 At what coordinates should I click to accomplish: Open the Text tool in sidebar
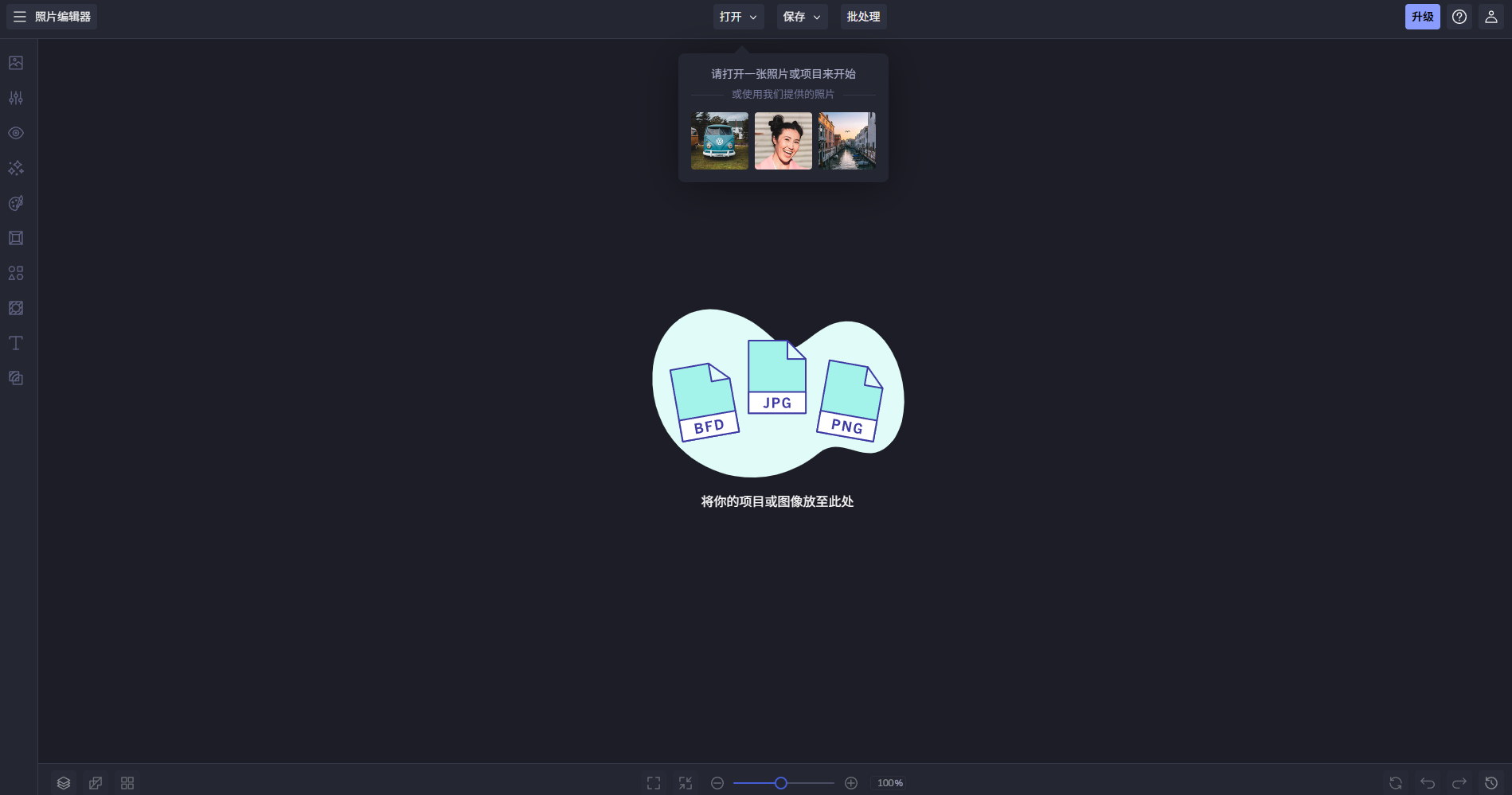point(15,343)
